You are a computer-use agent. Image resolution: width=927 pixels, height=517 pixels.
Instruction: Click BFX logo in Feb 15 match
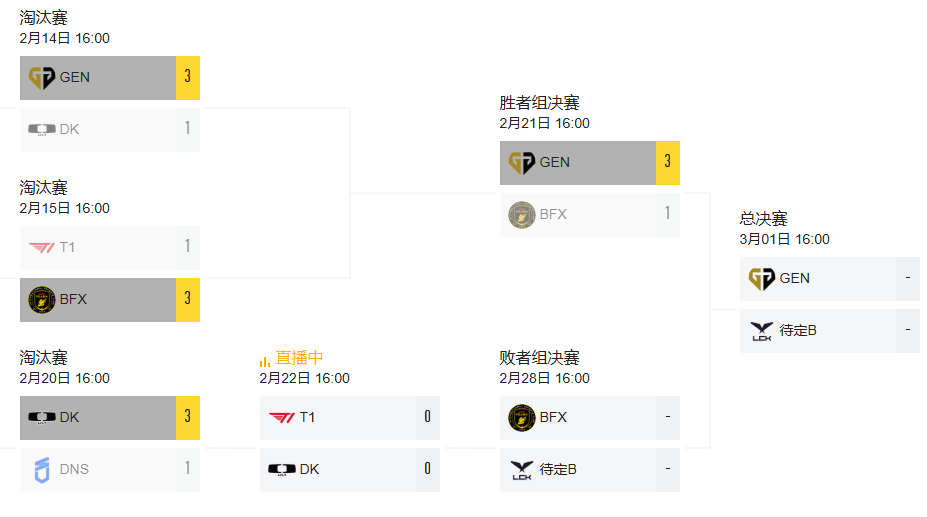(x=42, y=299)
